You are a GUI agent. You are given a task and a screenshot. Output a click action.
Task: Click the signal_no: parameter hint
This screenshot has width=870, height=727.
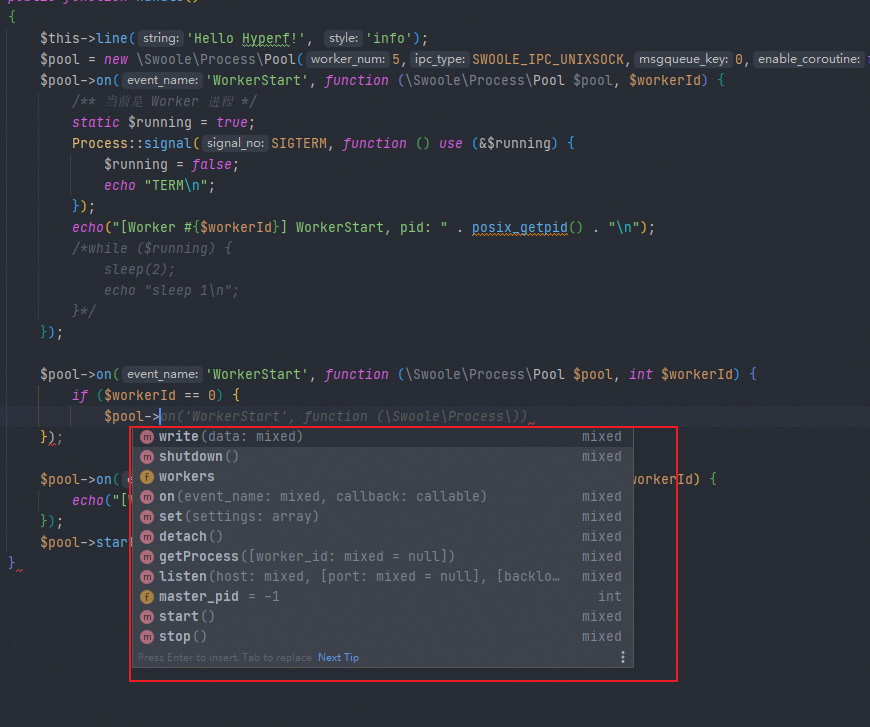pyautogui.click(x=235, y=143)
